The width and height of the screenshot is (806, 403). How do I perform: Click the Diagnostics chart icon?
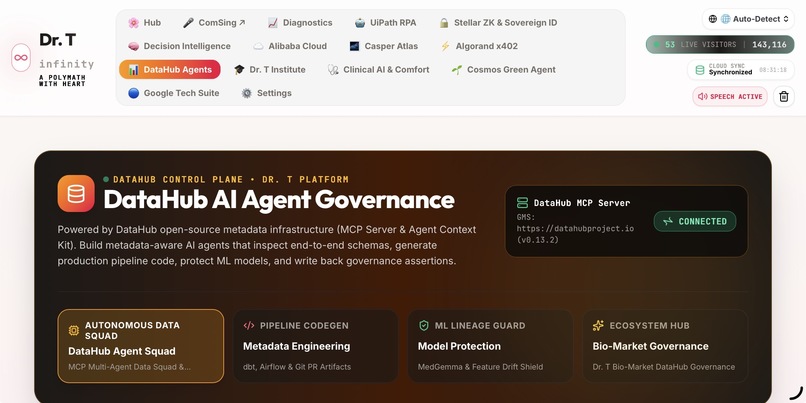coord(273,23)
